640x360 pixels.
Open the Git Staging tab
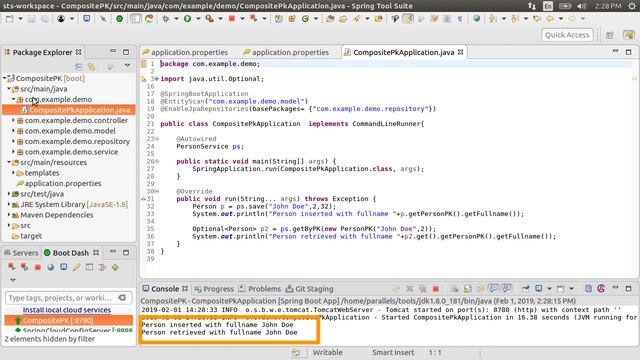coord(309,289)
